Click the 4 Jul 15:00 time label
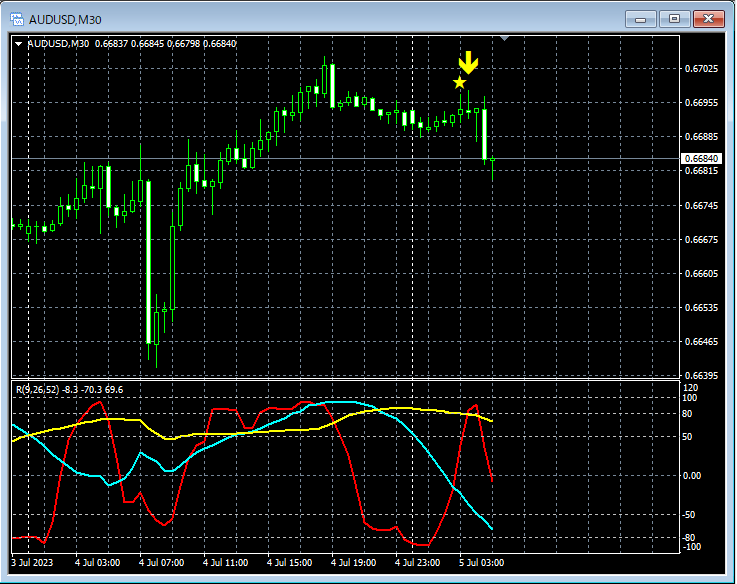Image resolution: width=737 pixels, height=584 pixels. (289, 562)
